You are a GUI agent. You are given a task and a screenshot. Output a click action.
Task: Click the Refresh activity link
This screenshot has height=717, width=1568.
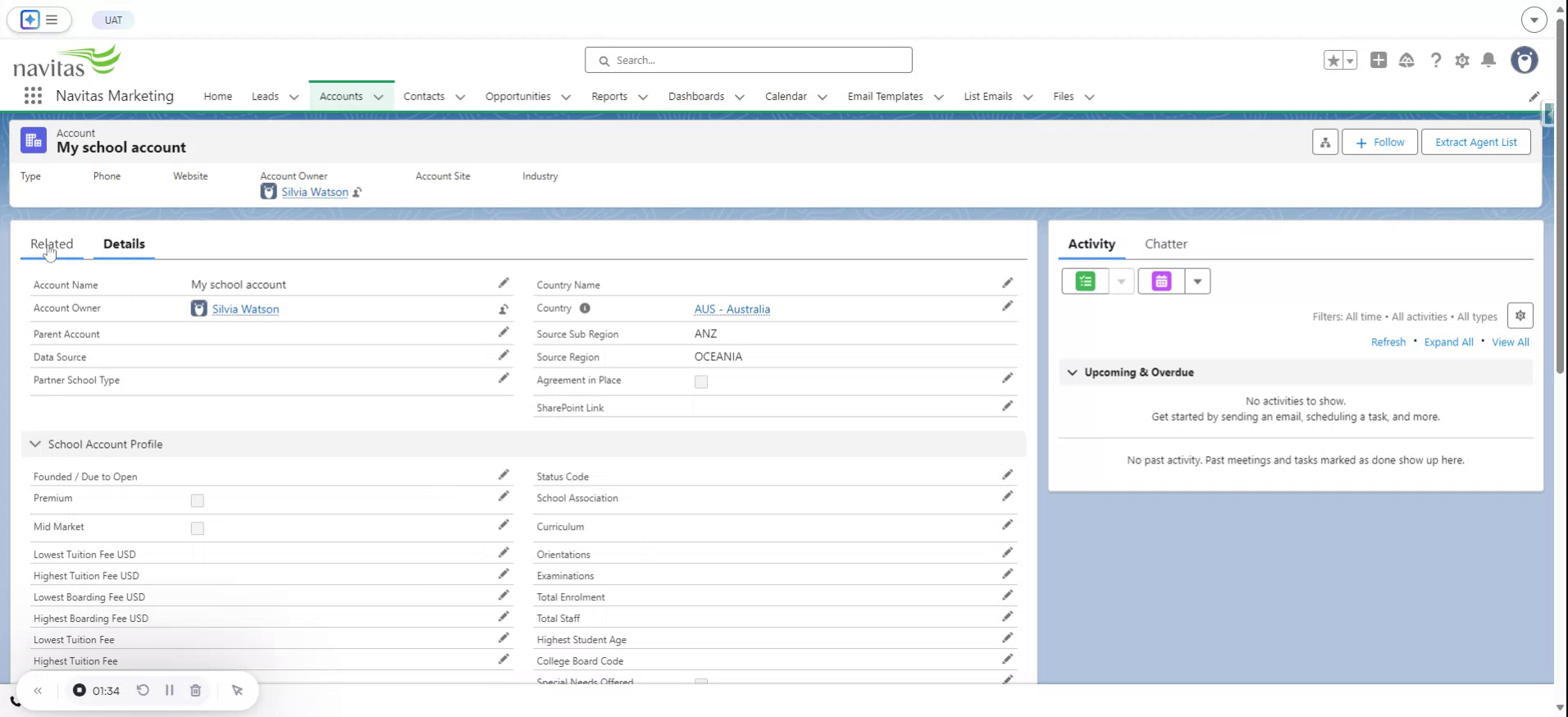[x=1388, y=342]
